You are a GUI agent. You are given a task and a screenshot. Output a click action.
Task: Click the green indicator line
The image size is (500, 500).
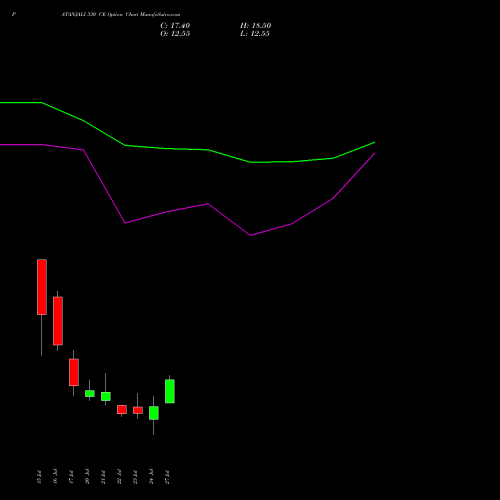coord(208,150)
